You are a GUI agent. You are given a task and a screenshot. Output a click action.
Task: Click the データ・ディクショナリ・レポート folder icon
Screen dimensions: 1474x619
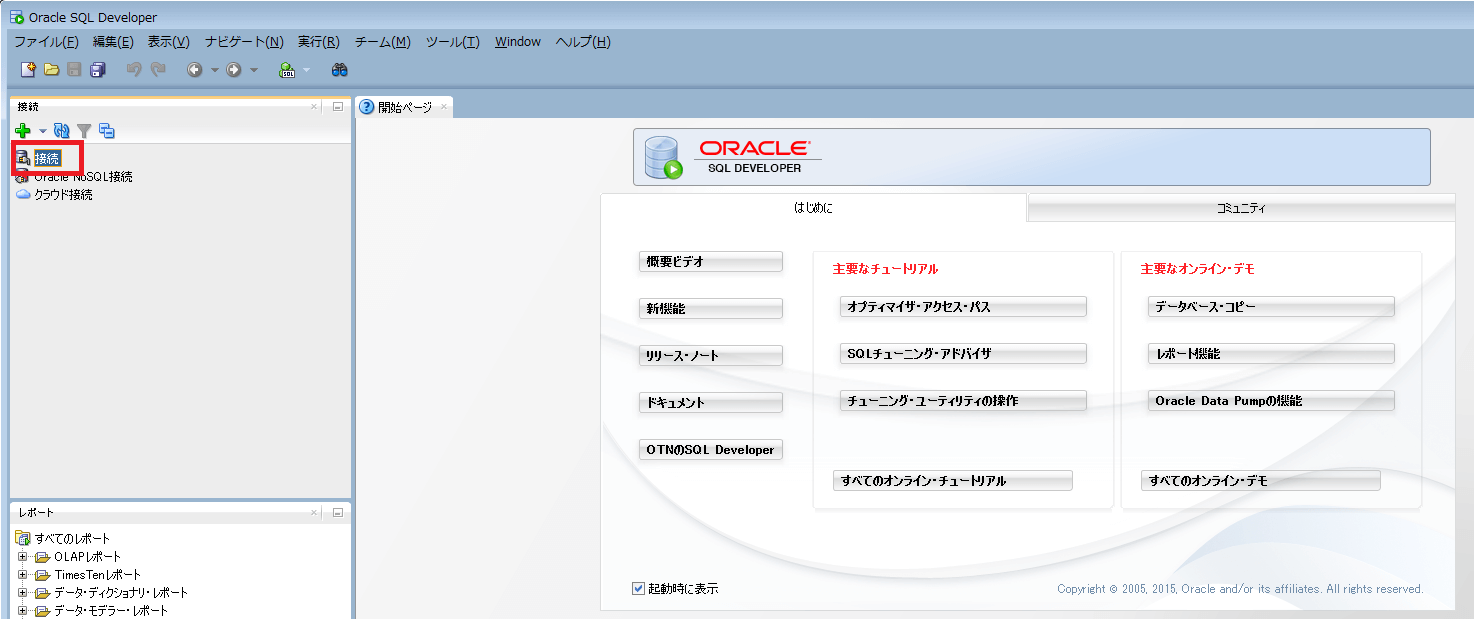coord(42,593)
